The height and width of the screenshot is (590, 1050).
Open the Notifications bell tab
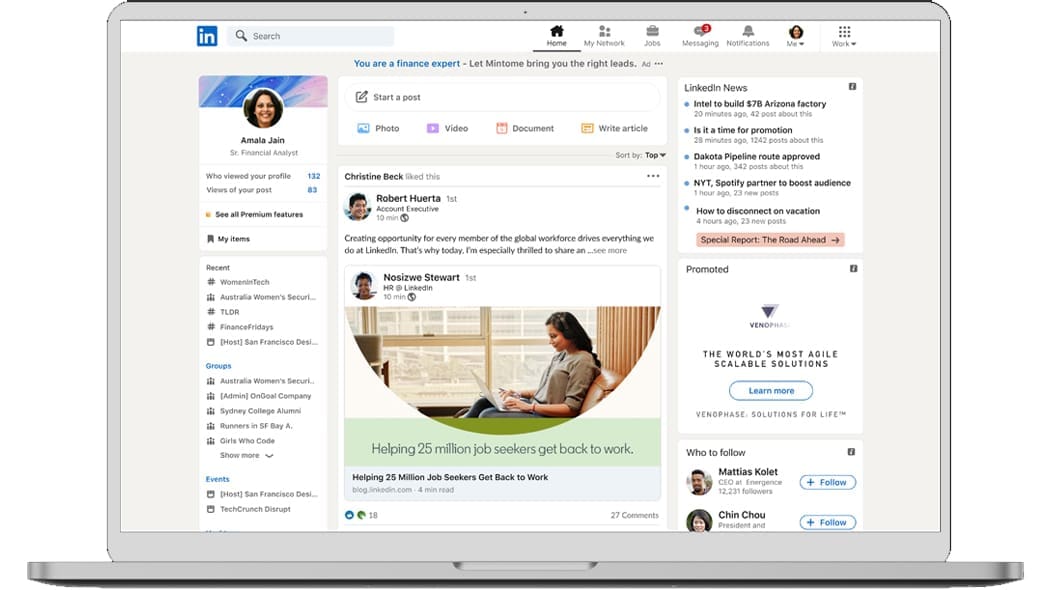coord(748,36)
